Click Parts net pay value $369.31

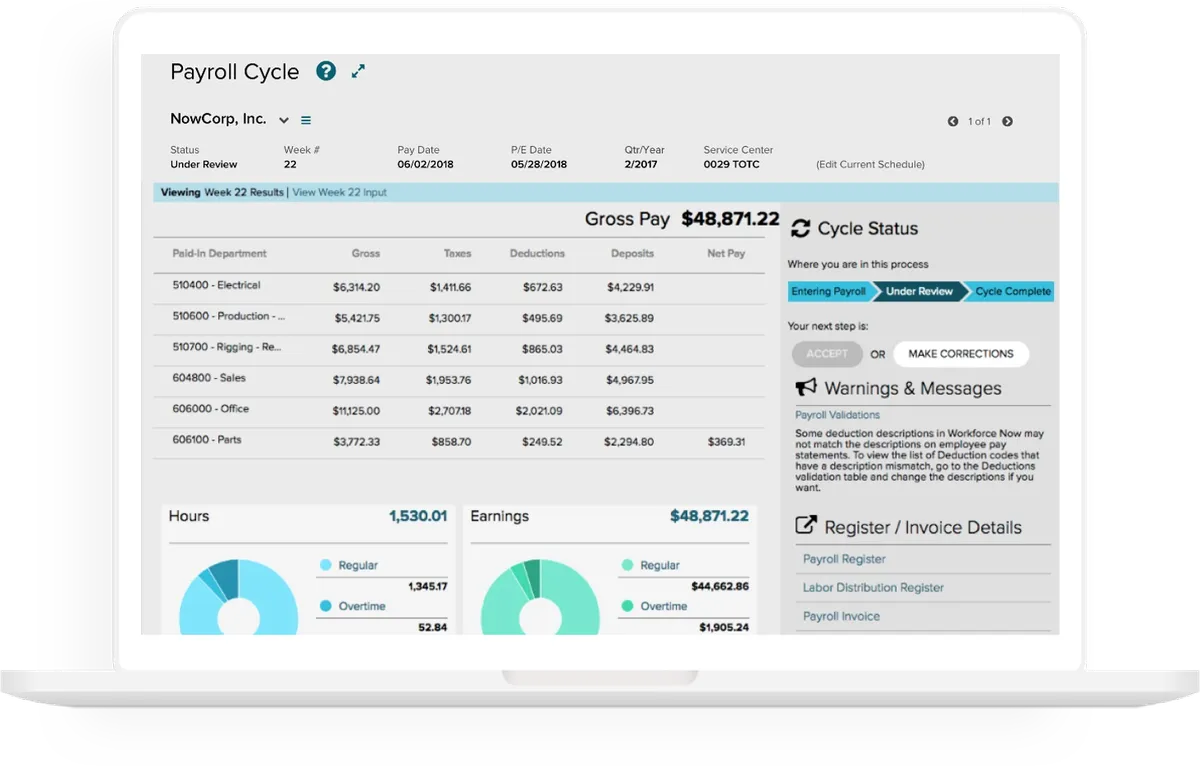(x=727, y=442)
